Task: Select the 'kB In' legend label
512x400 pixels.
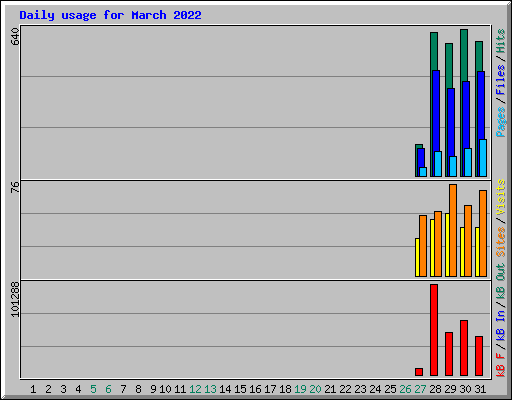Action: (x=501, y=325)
